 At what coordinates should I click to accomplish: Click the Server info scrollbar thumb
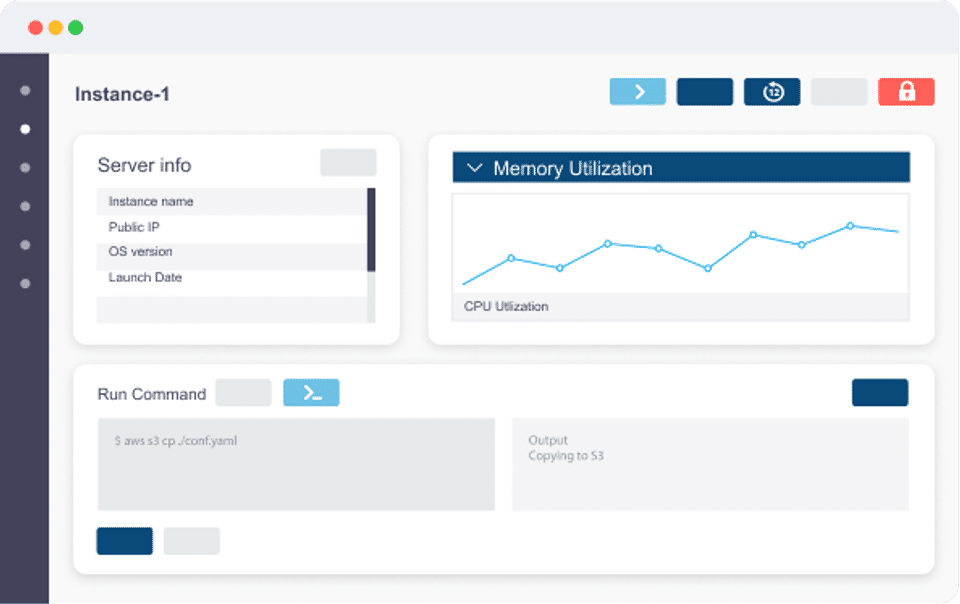tap(371, 229)
